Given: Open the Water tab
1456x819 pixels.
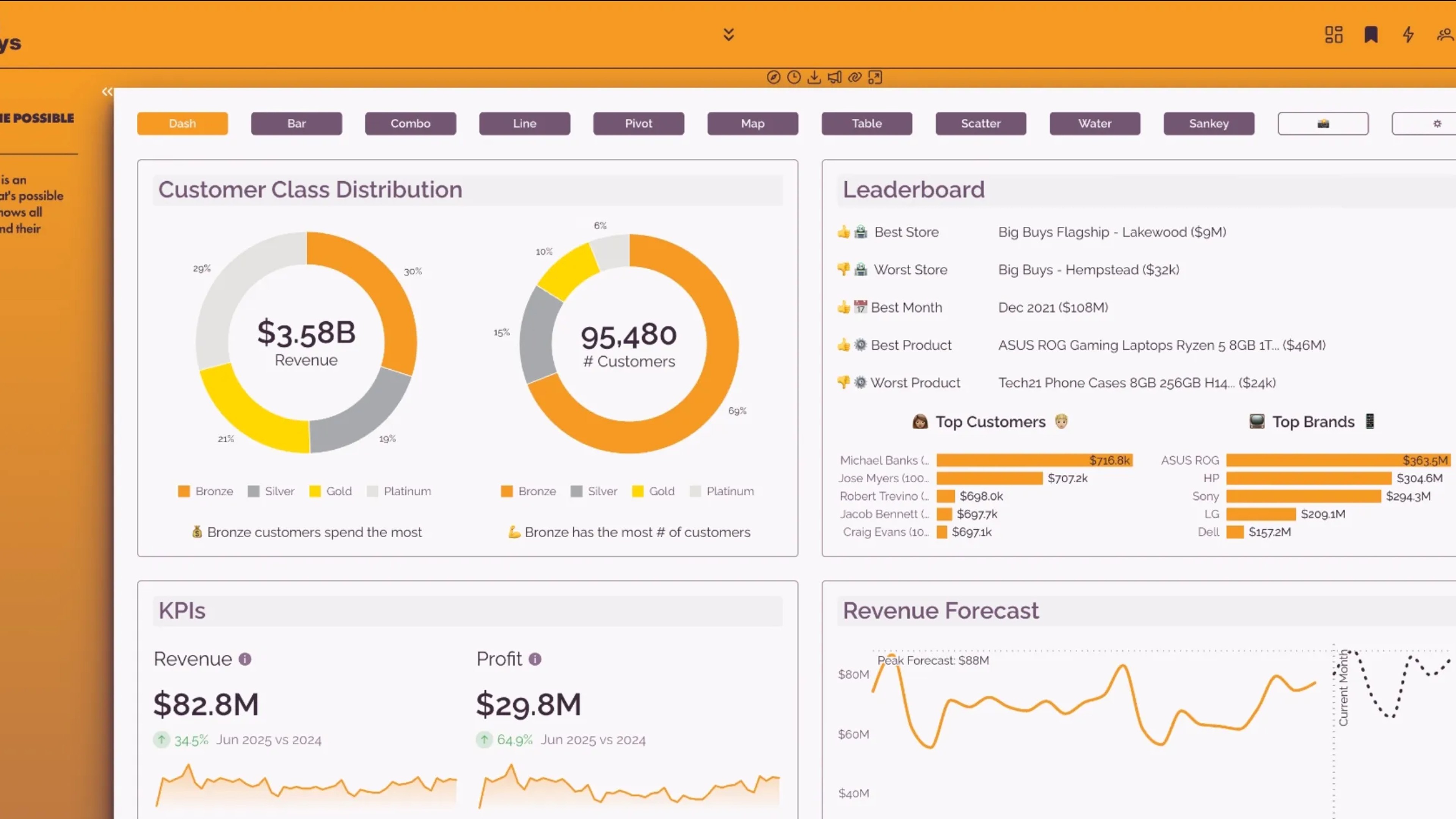Looking at the screenshot, I should pos(1095,123).
